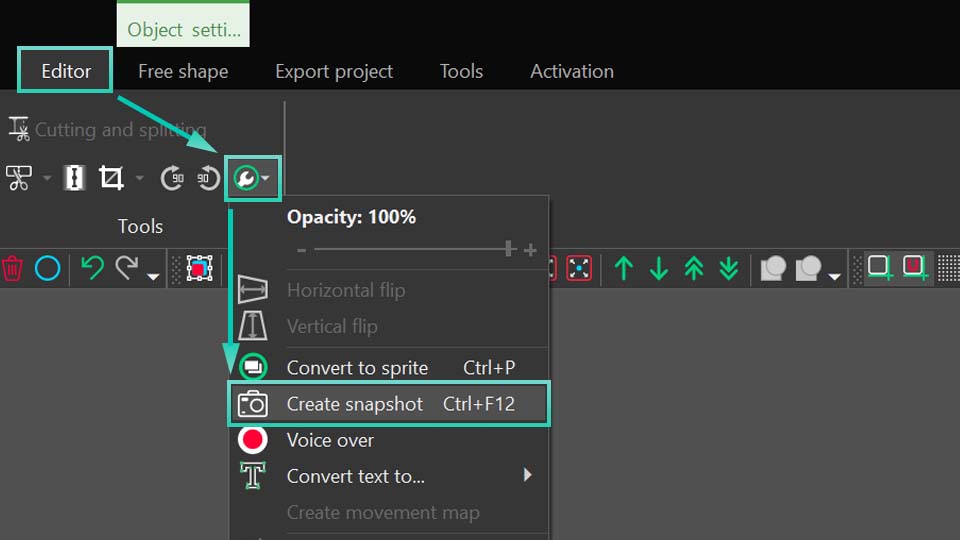
Task: Activate the crop tool icon
Action: (x=111, y=179)
